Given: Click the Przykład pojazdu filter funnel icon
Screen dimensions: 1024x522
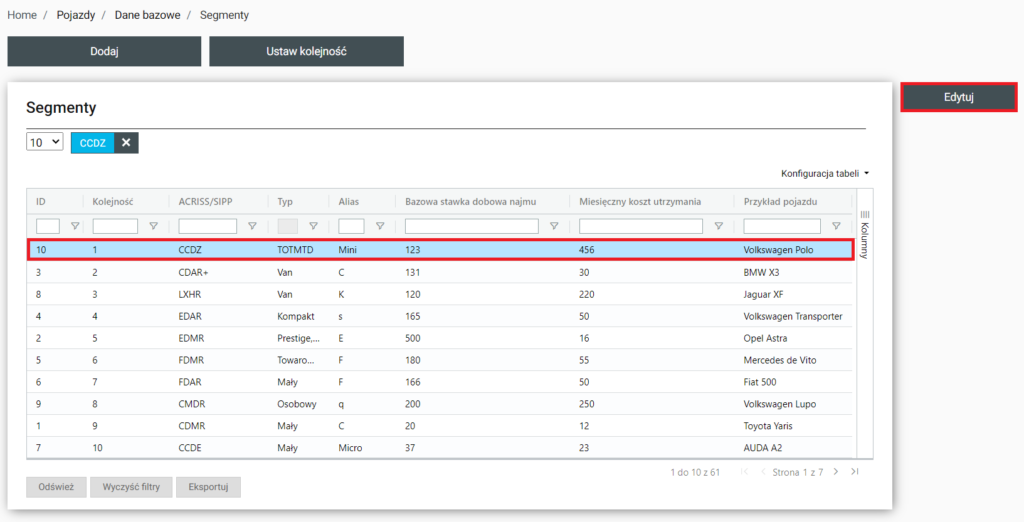Looking at the screenshot, I should pyautogui.click(x=836, y=226).
